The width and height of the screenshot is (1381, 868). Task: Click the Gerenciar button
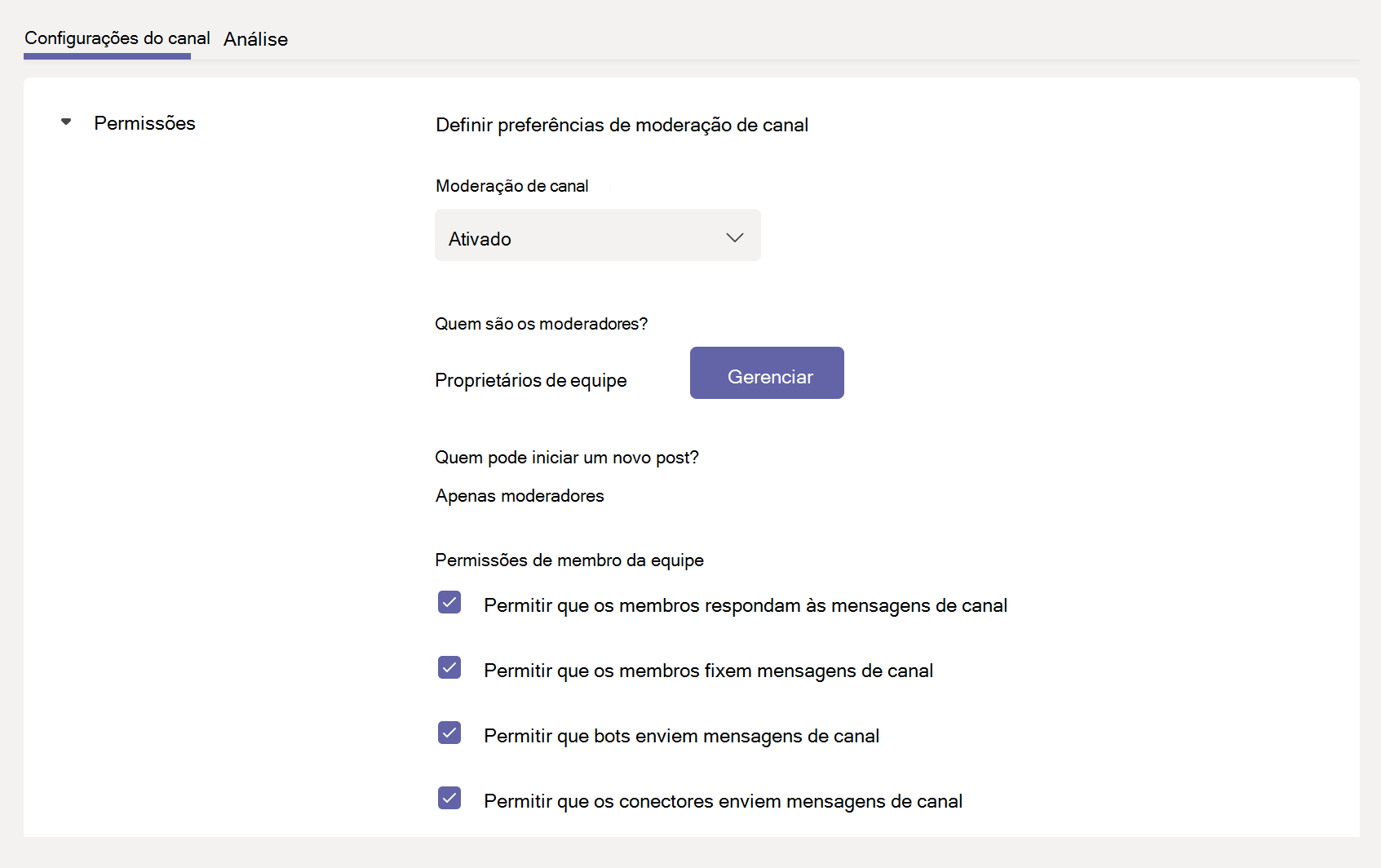coord(767,373)
